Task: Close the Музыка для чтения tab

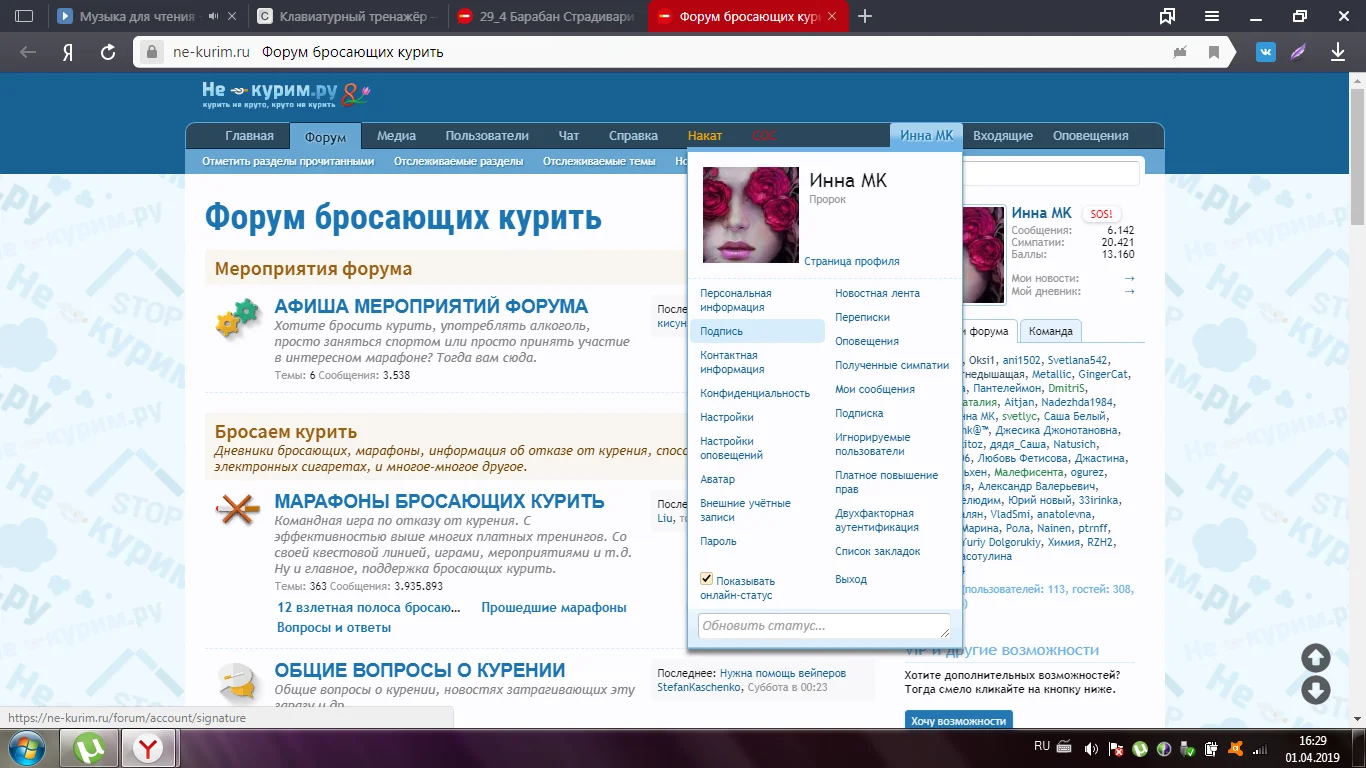Action: tap(233, 16)
